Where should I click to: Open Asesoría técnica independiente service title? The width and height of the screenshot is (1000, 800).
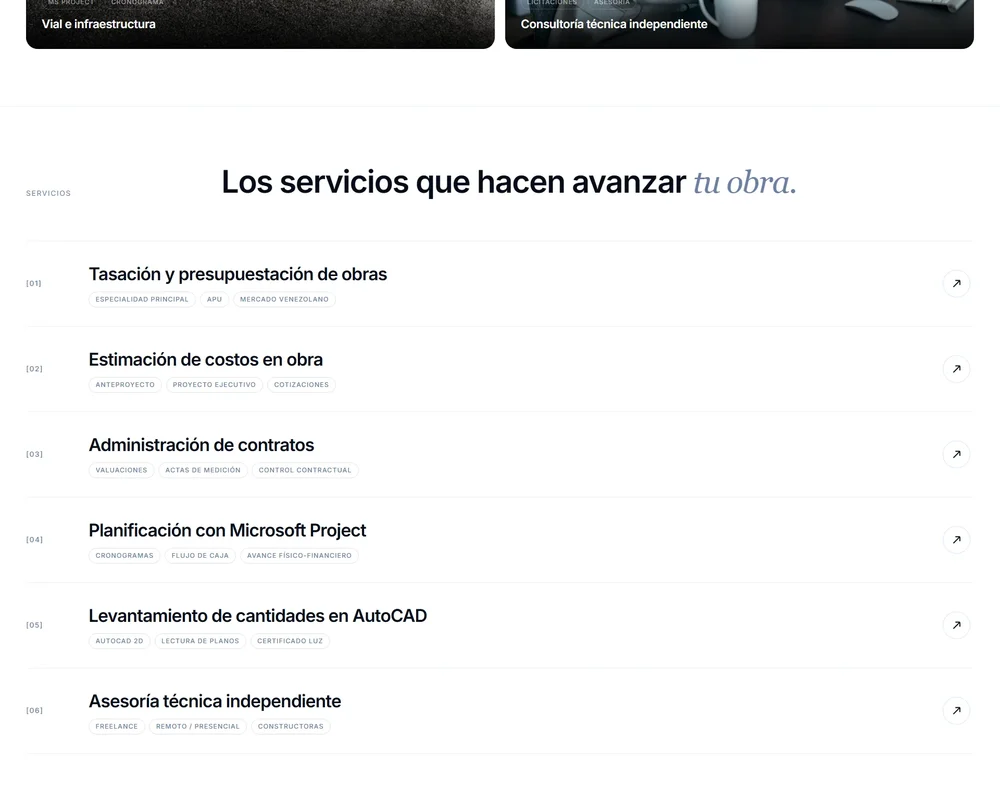click(x=215, y=702)
